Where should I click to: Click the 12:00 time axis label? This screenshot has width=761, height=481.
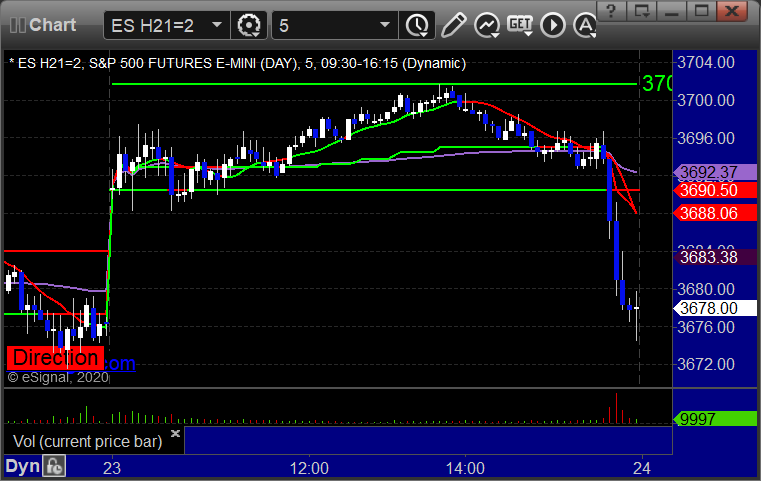(x=309, y=468)
